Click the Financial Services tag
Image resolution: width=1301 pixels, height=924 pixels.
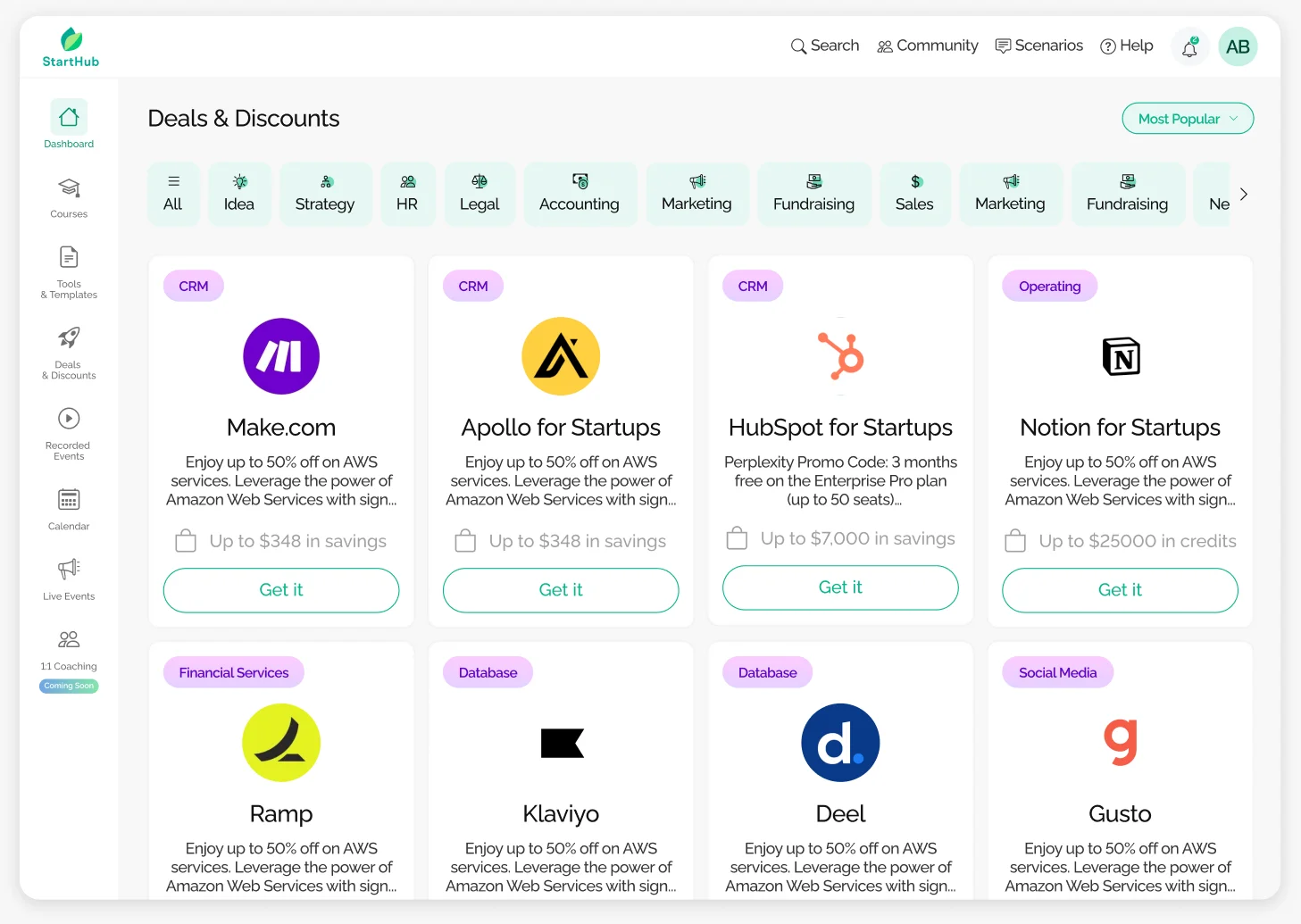(234, 672)
